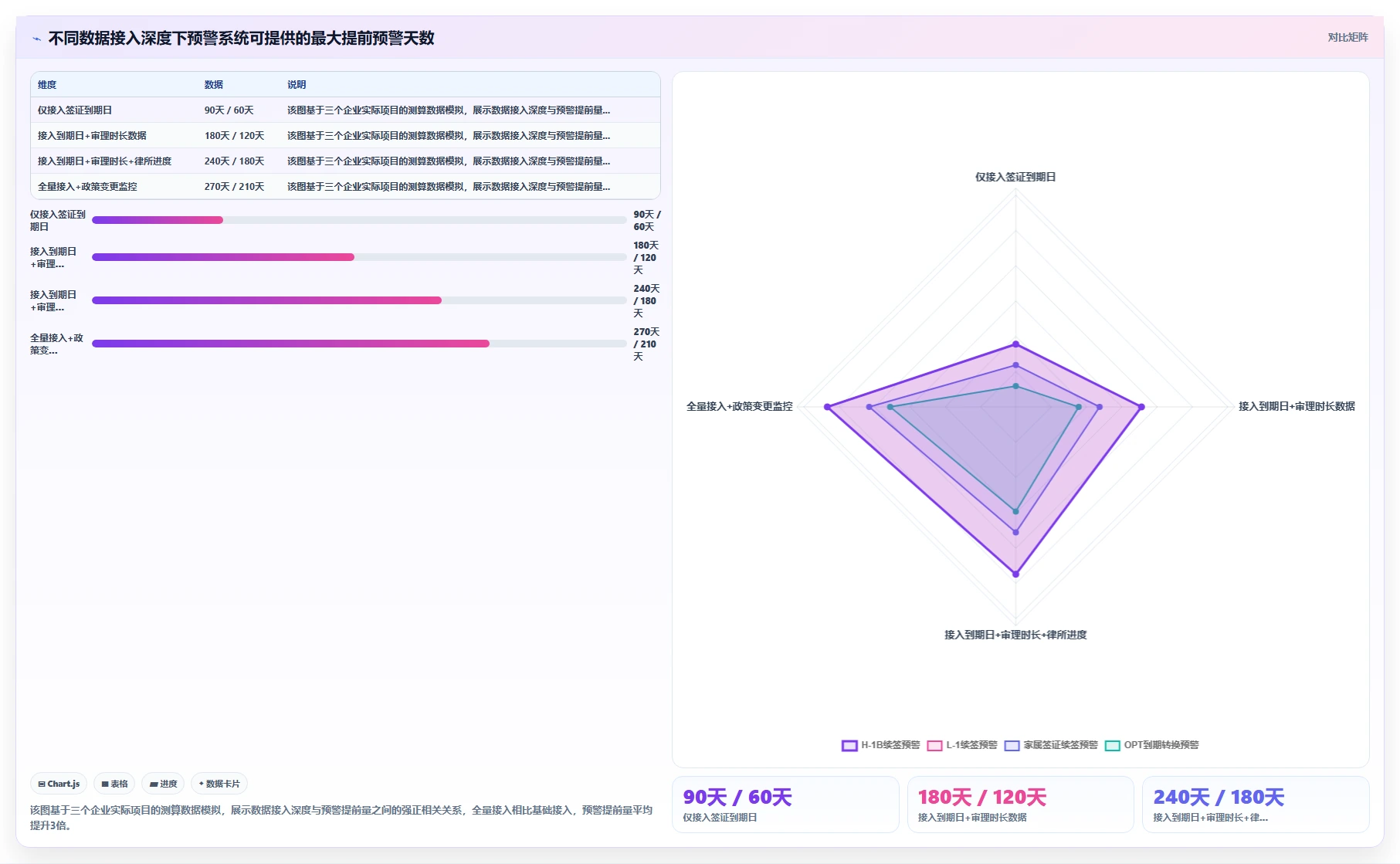
Task: Open the 240天 / 180天 data card
Action: pos(1256,805)
